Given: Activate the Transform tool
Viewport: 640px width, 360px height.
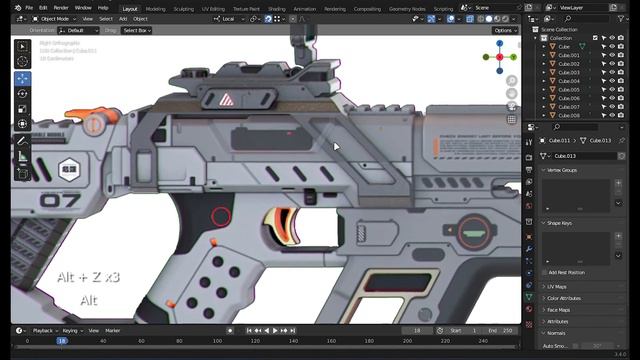Looking at the screenshot, I should (x=22, y=124).
